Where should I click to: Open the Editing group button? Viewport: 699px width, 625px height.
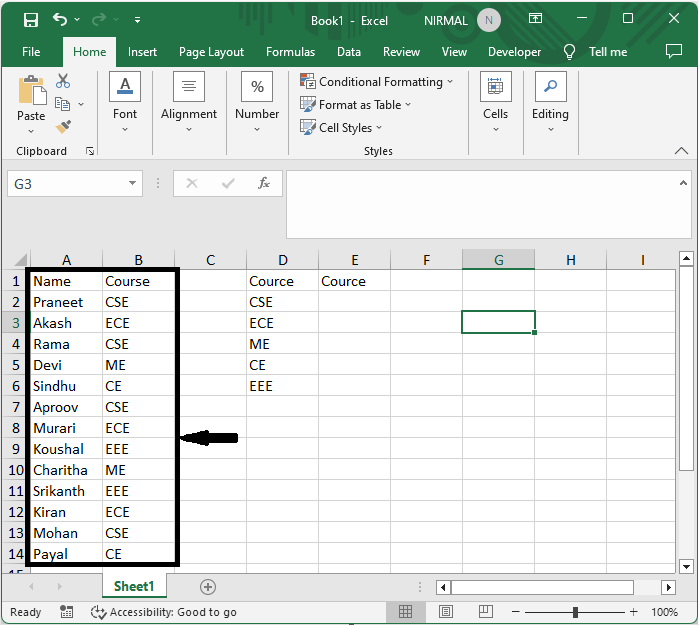[550, 102]
